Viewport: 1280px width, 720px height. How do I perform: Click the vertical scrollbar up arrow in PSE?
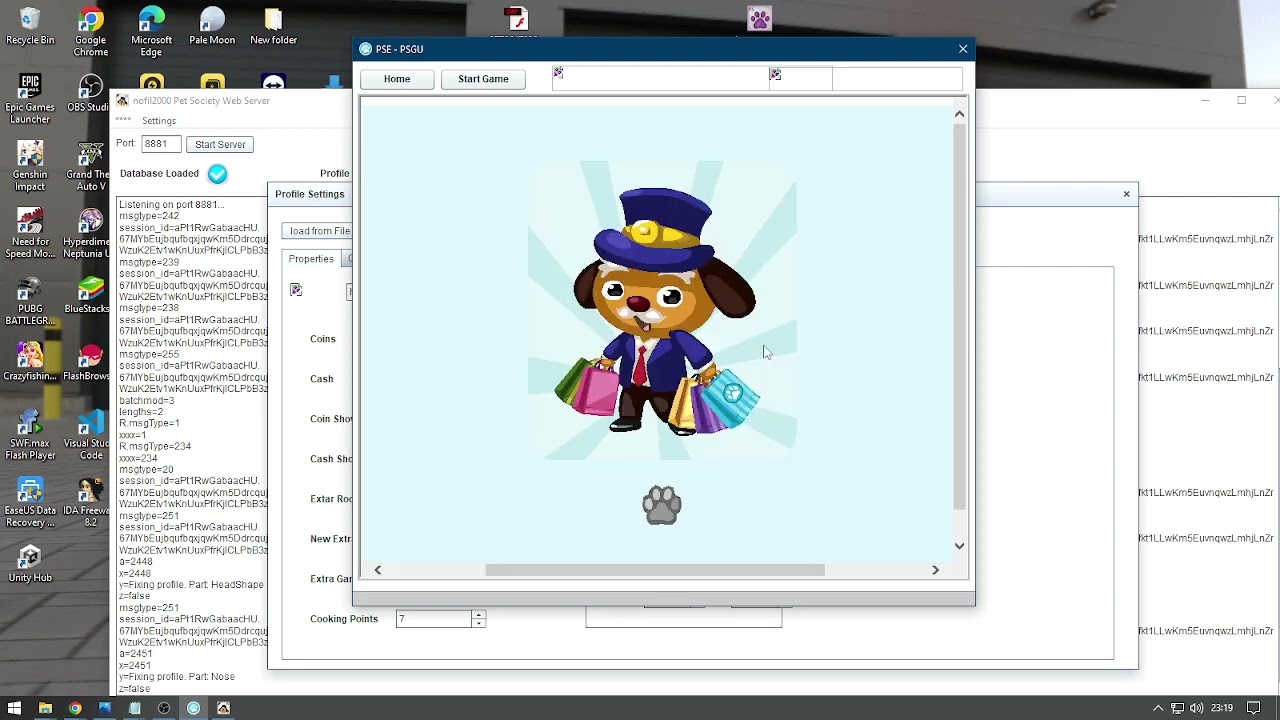[x=960, y=114]
